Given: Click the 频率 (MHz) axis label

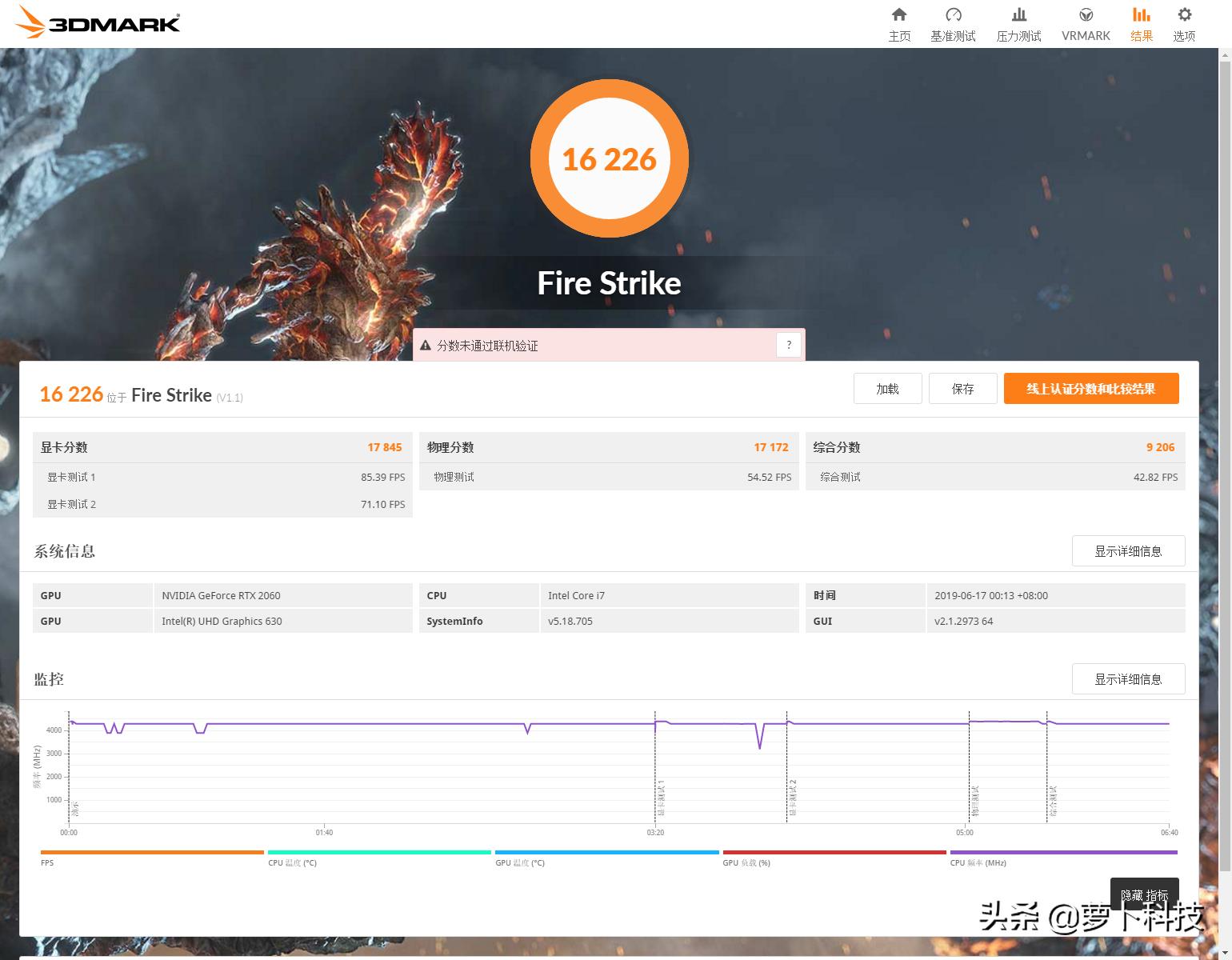Looking at the screenshot, I should pos(37,766).
